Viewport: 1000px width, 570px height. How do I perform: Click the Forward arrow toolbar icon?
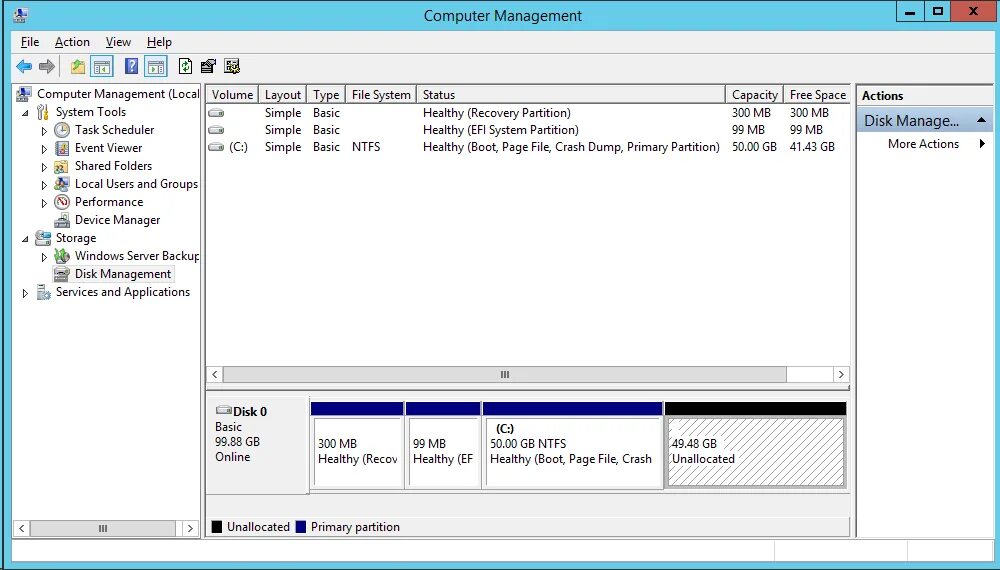47,66
